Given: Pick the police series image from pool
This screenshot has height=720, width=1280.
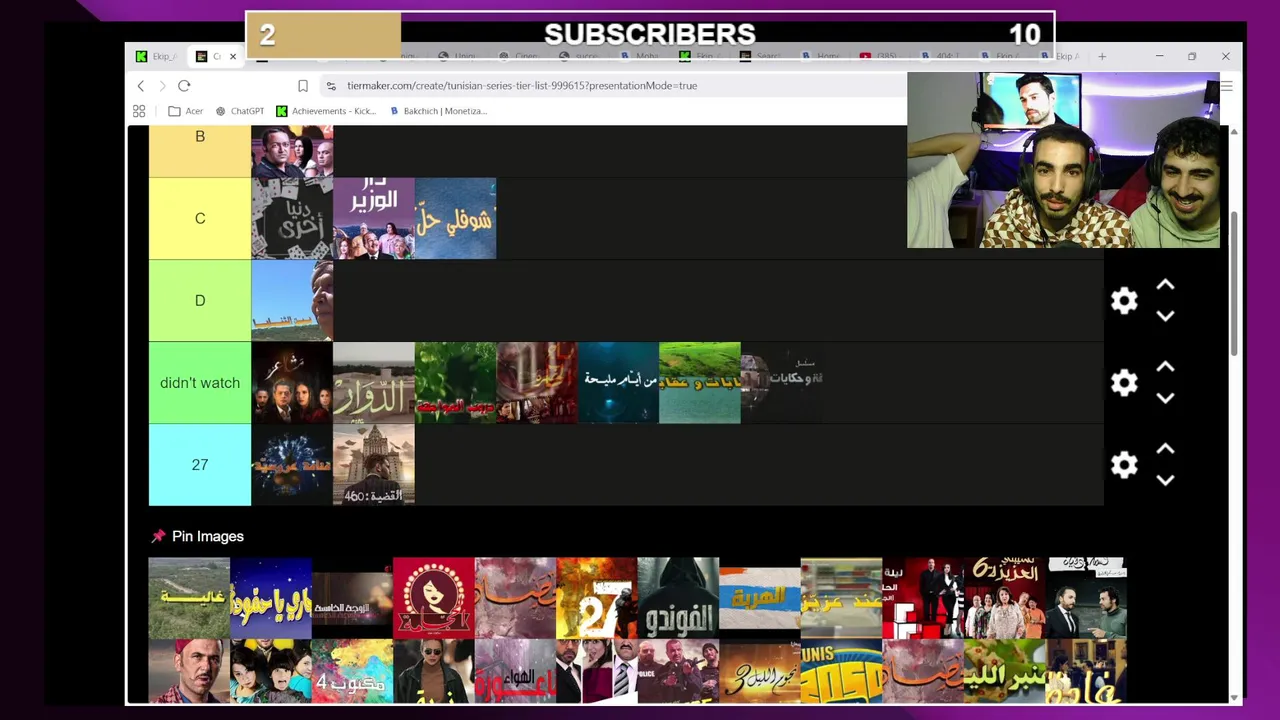Looking at the screenshot, I should point(678,672).
